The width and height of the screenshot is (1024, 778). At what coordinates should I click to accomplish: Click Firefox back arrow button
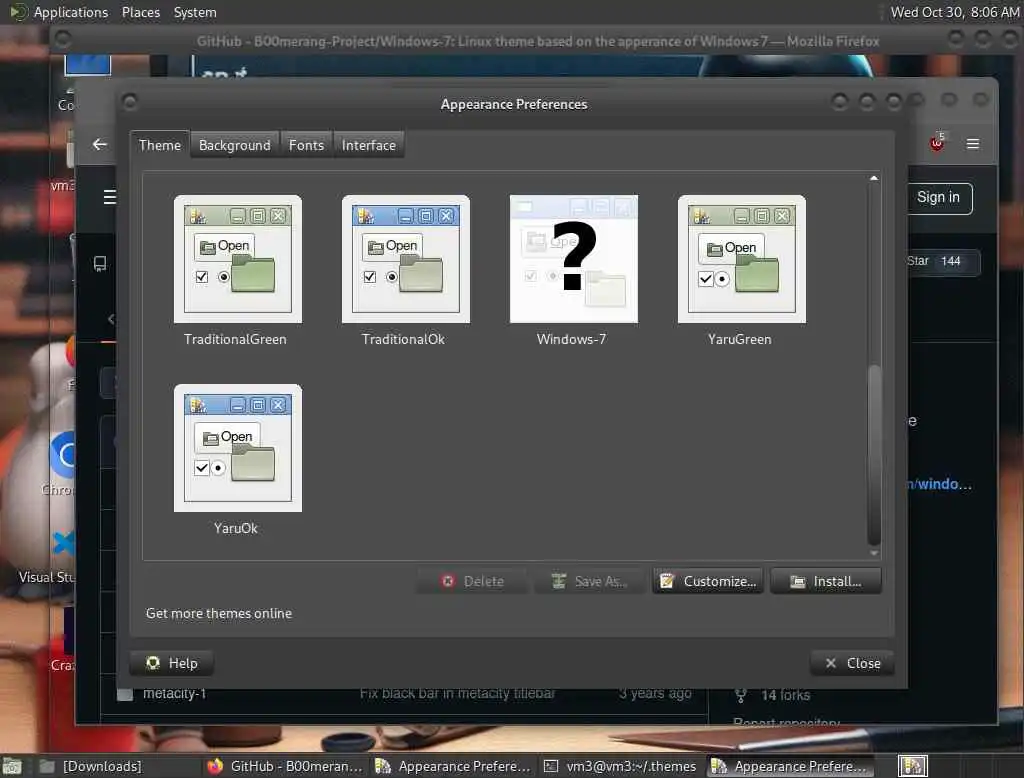click(x=99, y=144)
